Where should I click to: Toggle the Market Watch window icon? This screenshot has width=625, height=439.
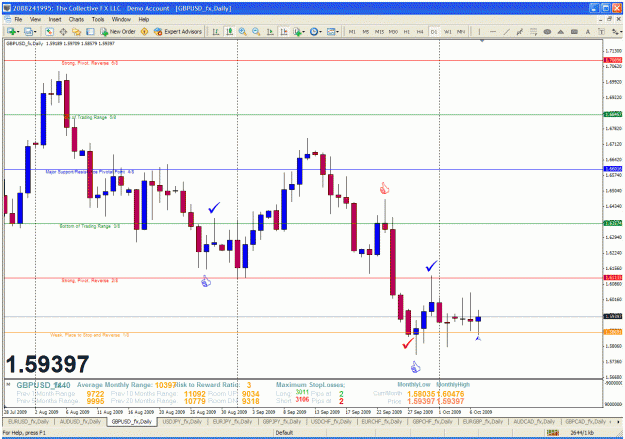[x=49, y=31]
